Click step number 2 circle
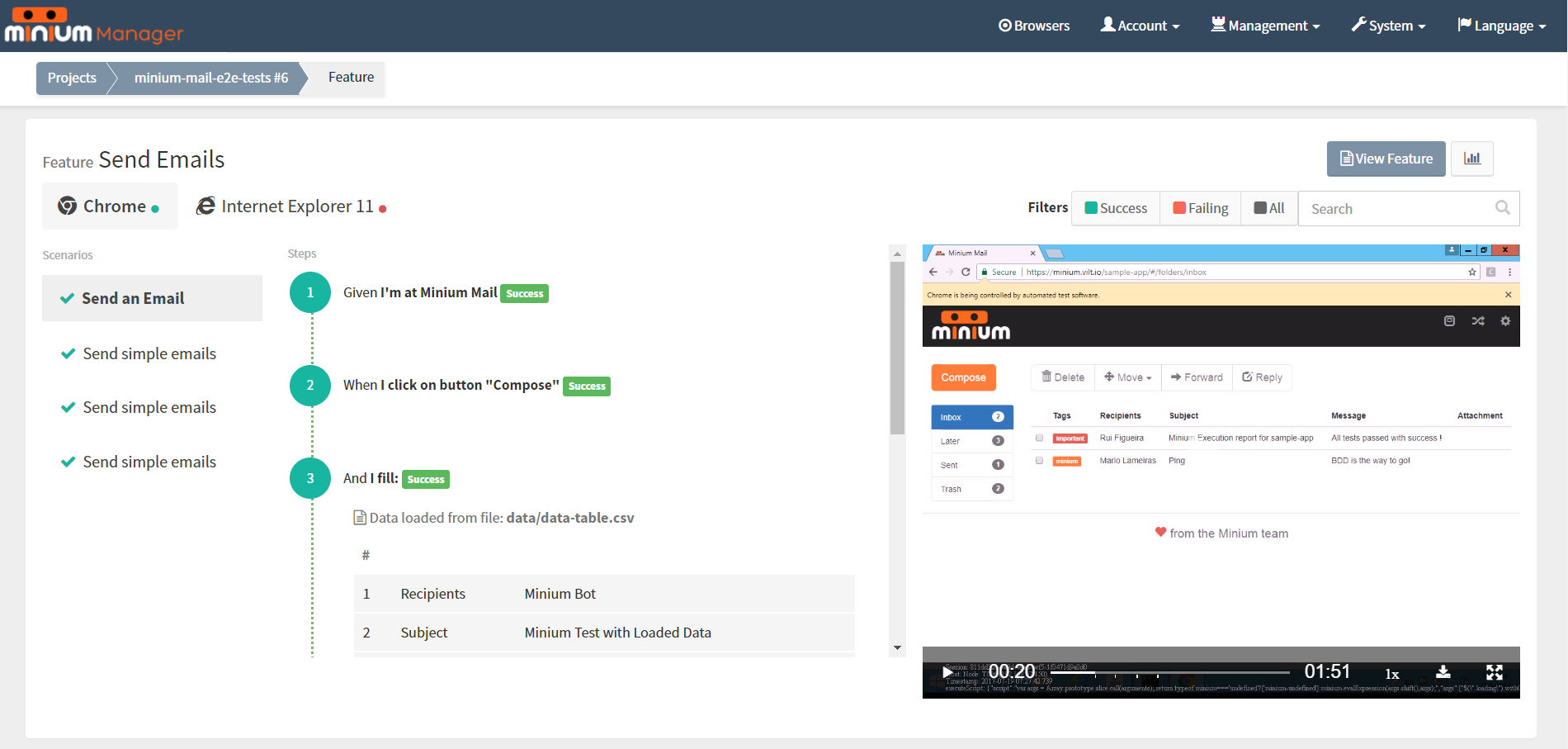 (310, 385)
